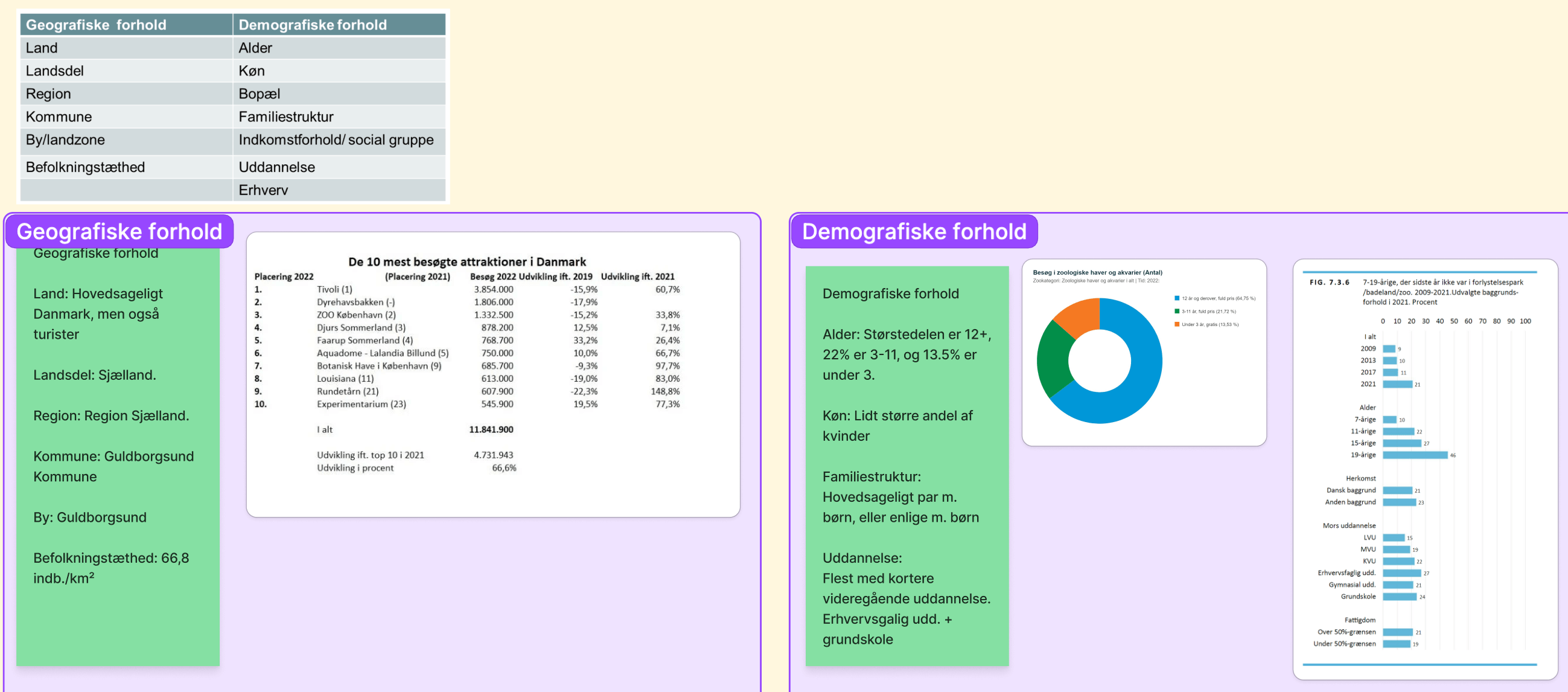
Task: Click the 'Kommune' table cell
Action: 126,117
